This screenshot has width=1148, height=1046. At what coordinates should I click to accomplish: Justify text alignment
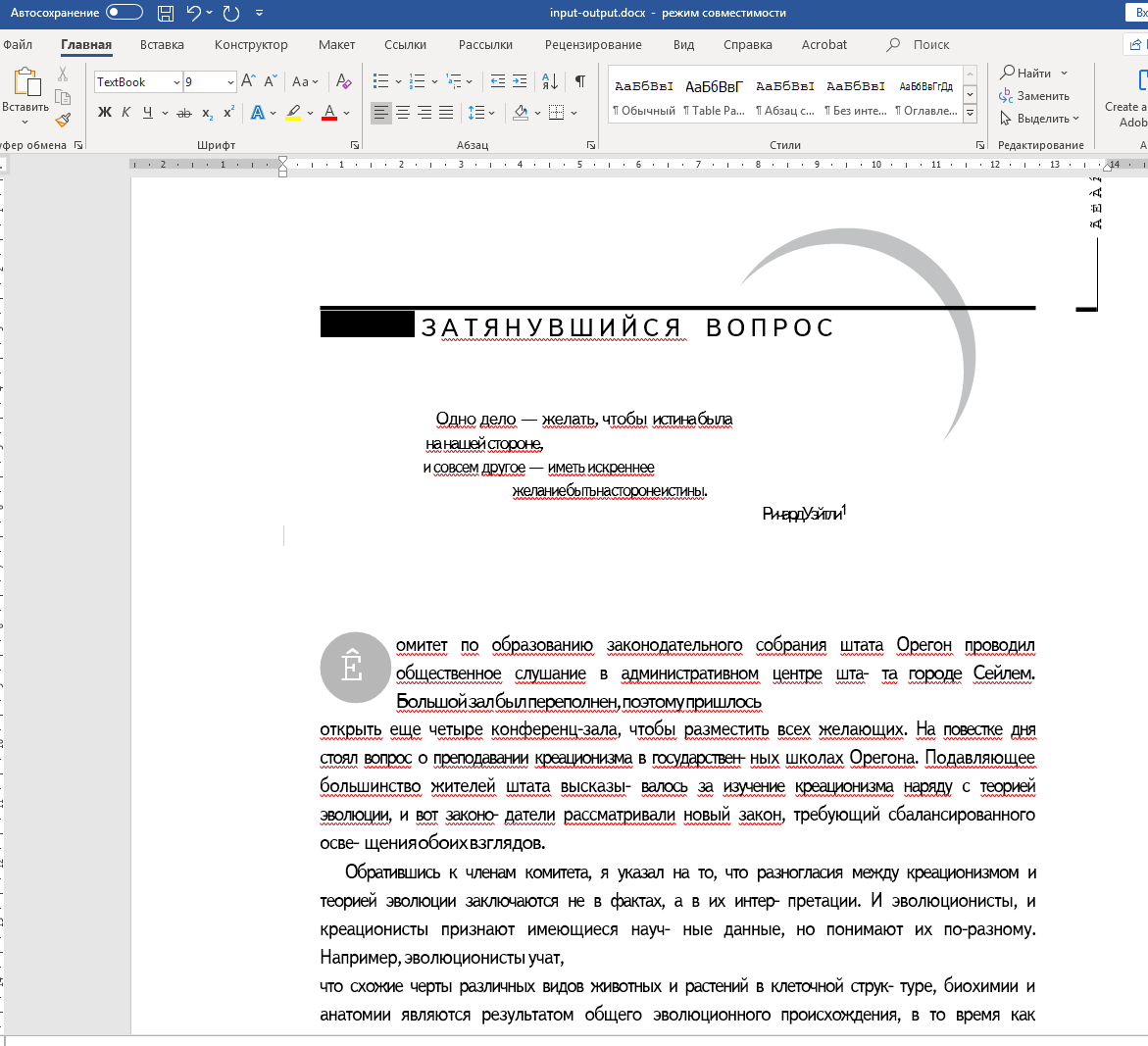point(446,113)
